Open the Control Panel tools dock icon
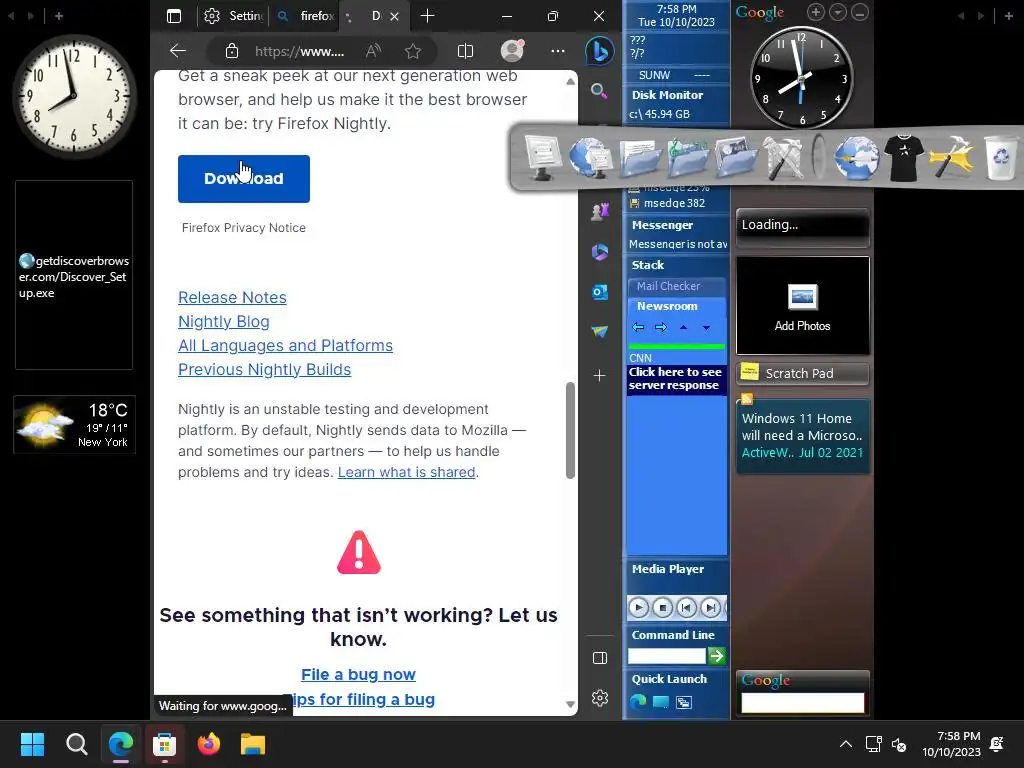The image size is (1024, 768). [783, 157]
